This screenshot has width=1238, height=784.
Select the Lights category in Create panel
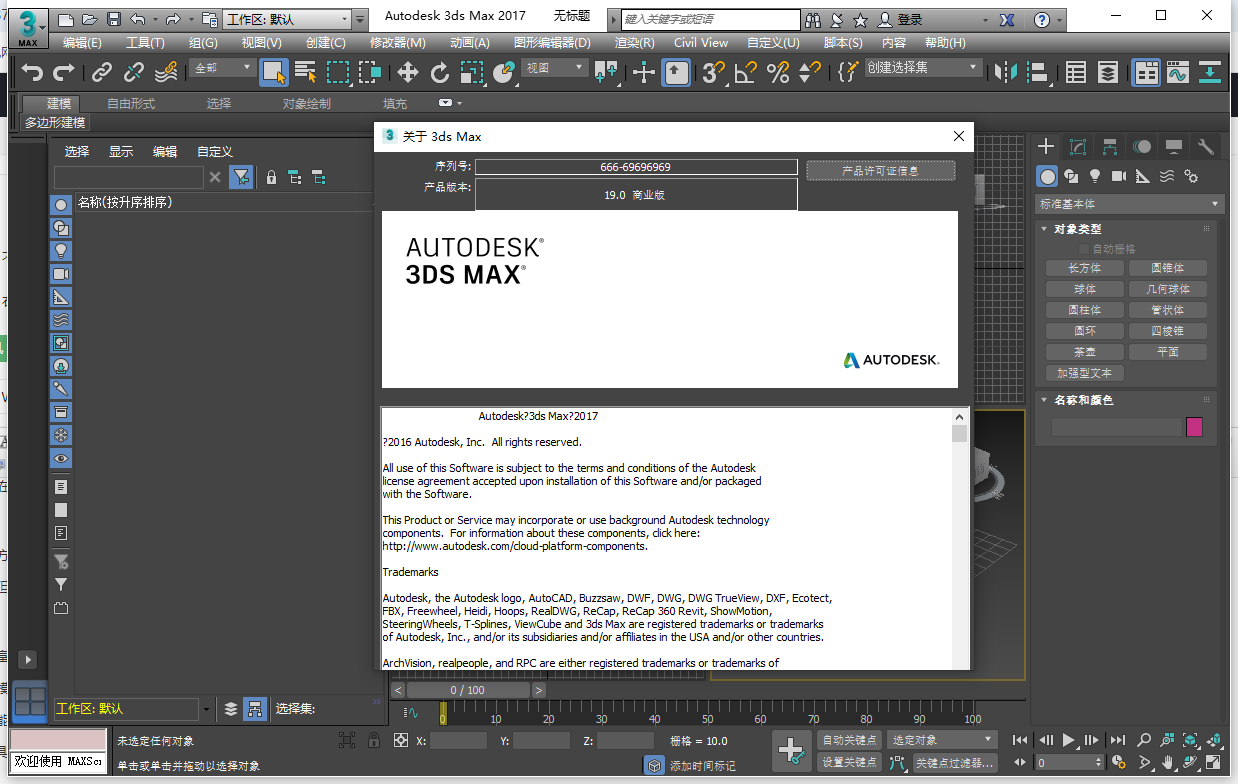pyautogui.click(x=1095, y=176)
